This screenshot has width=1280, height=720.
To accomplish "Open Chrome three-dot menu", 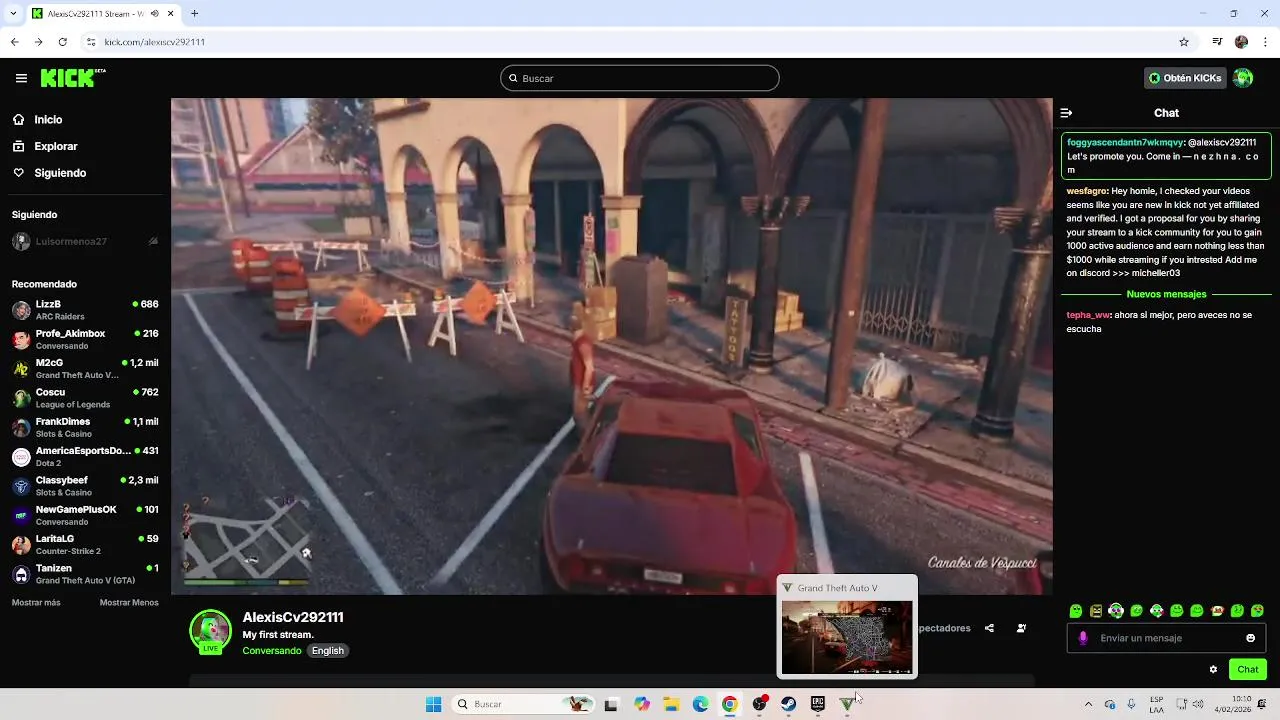I will [1267, 42].
